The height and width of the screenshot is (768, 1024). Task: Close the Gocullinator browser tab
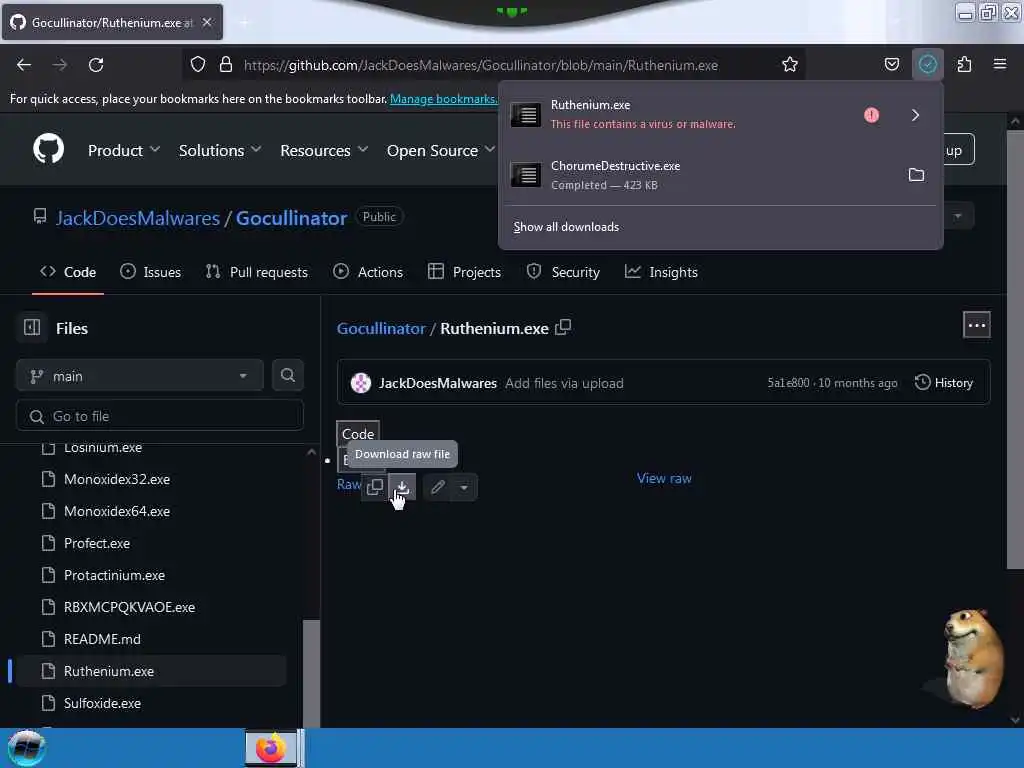click(207, 22)
